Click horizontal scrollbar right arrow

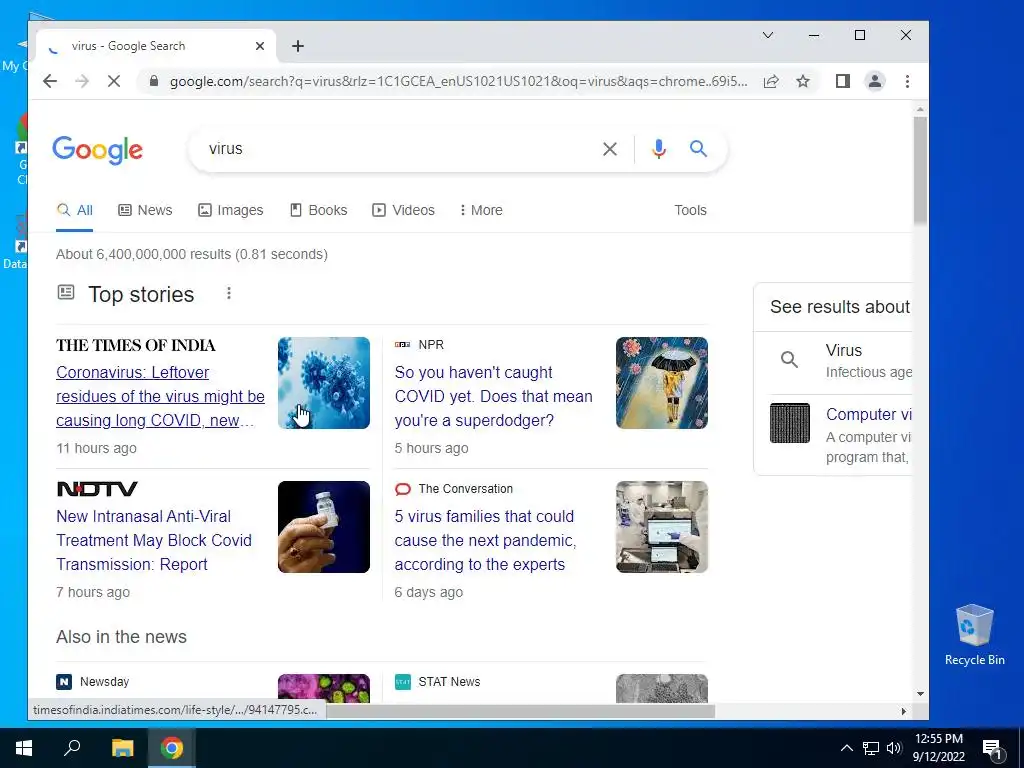(904, 711)
